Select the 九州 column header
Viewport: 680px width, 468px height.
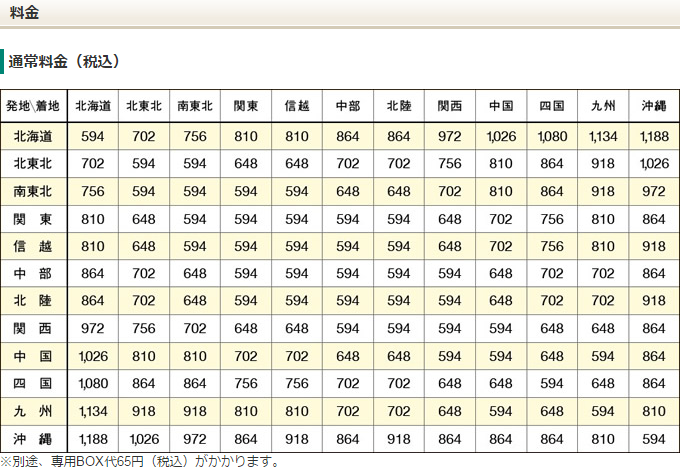[x=603, y=106]
